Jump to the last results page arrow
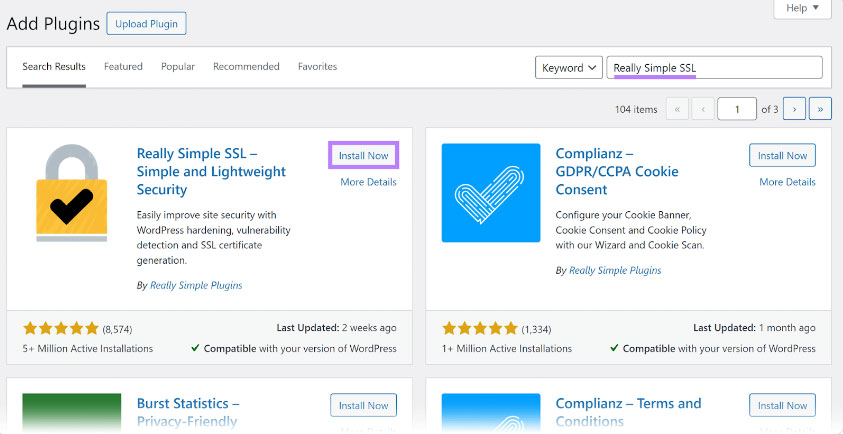 click(820, 109)
